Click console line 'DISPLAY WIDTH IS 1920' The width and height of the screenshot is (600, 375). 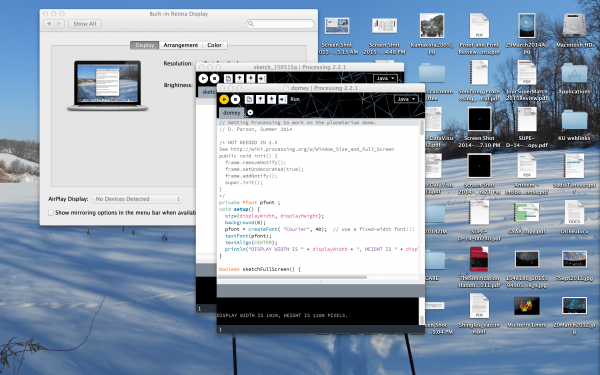click(282, 316)
